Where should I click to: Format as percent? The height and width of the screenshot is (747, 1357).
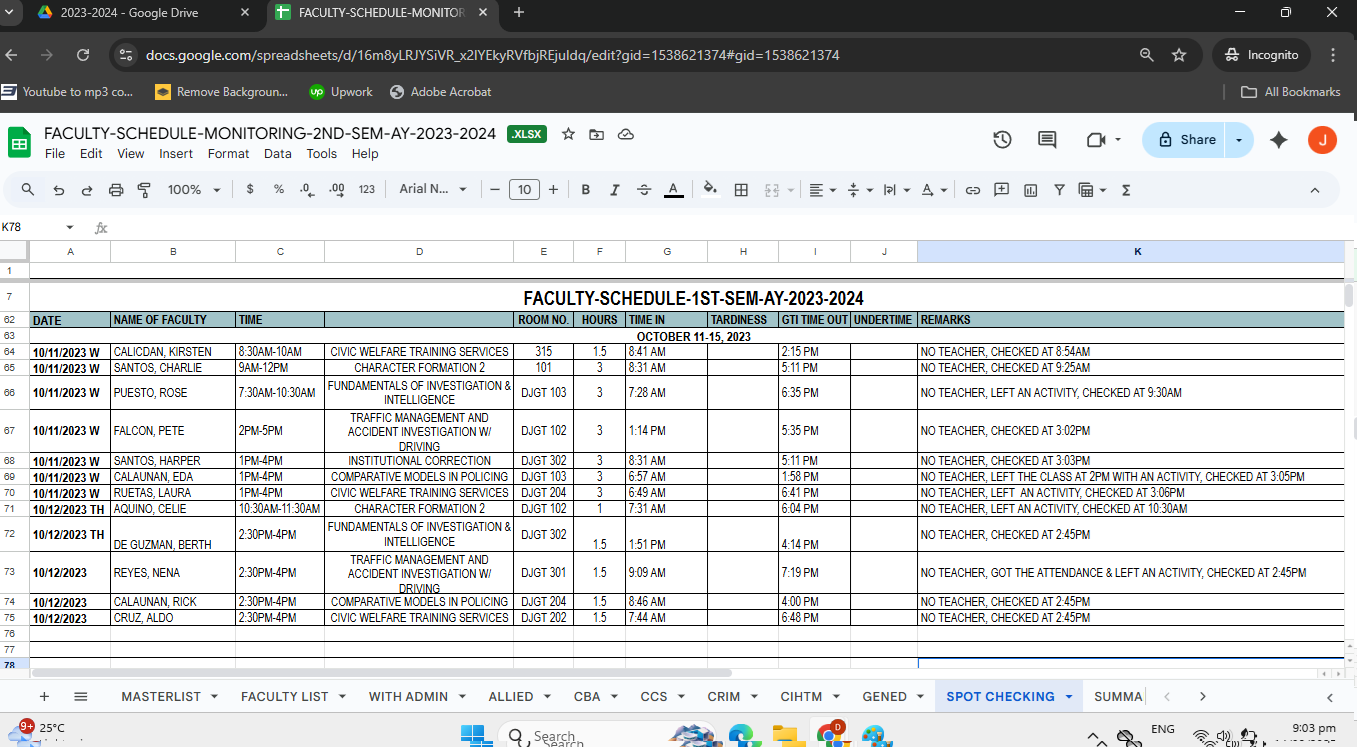point(279,190)
